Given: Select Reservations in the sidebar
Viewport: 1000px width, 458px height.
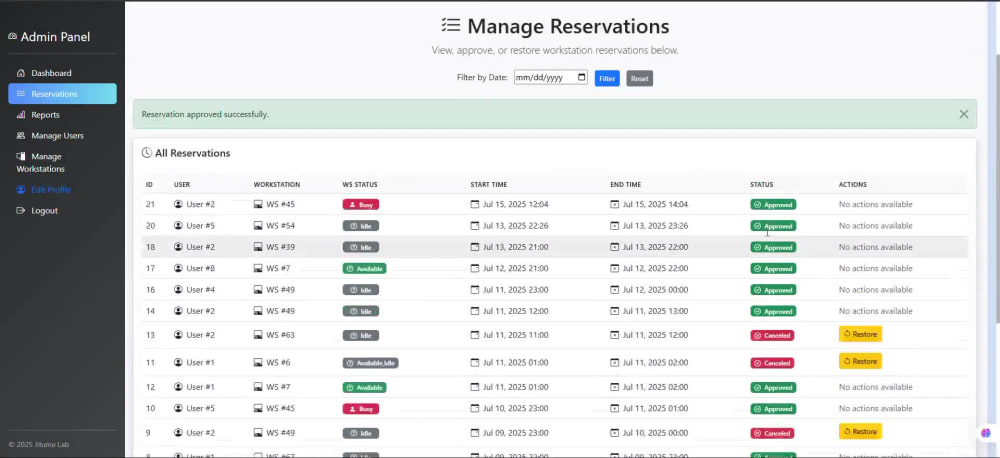Looking at the screenshot, I should (x=62, y=94).
